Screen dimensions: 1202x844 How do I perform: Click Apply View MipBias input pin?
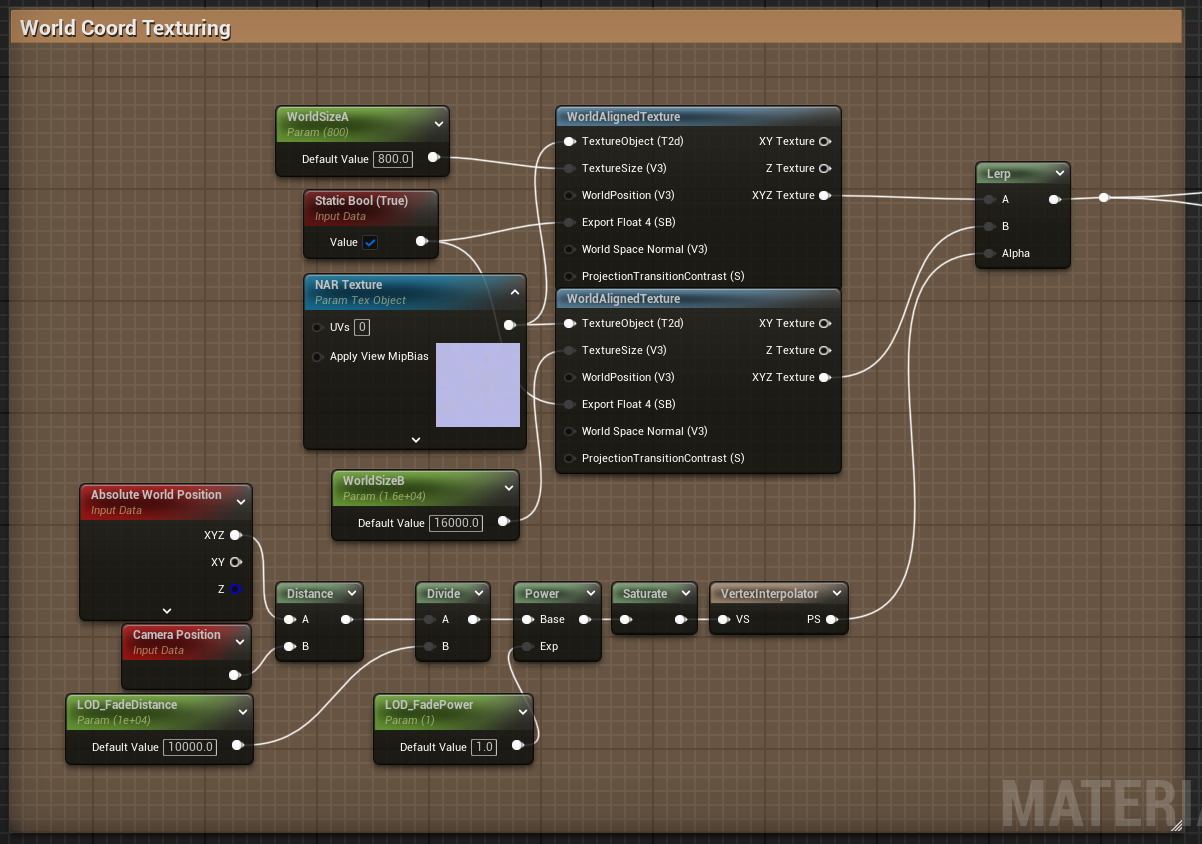tap(318, 356)
